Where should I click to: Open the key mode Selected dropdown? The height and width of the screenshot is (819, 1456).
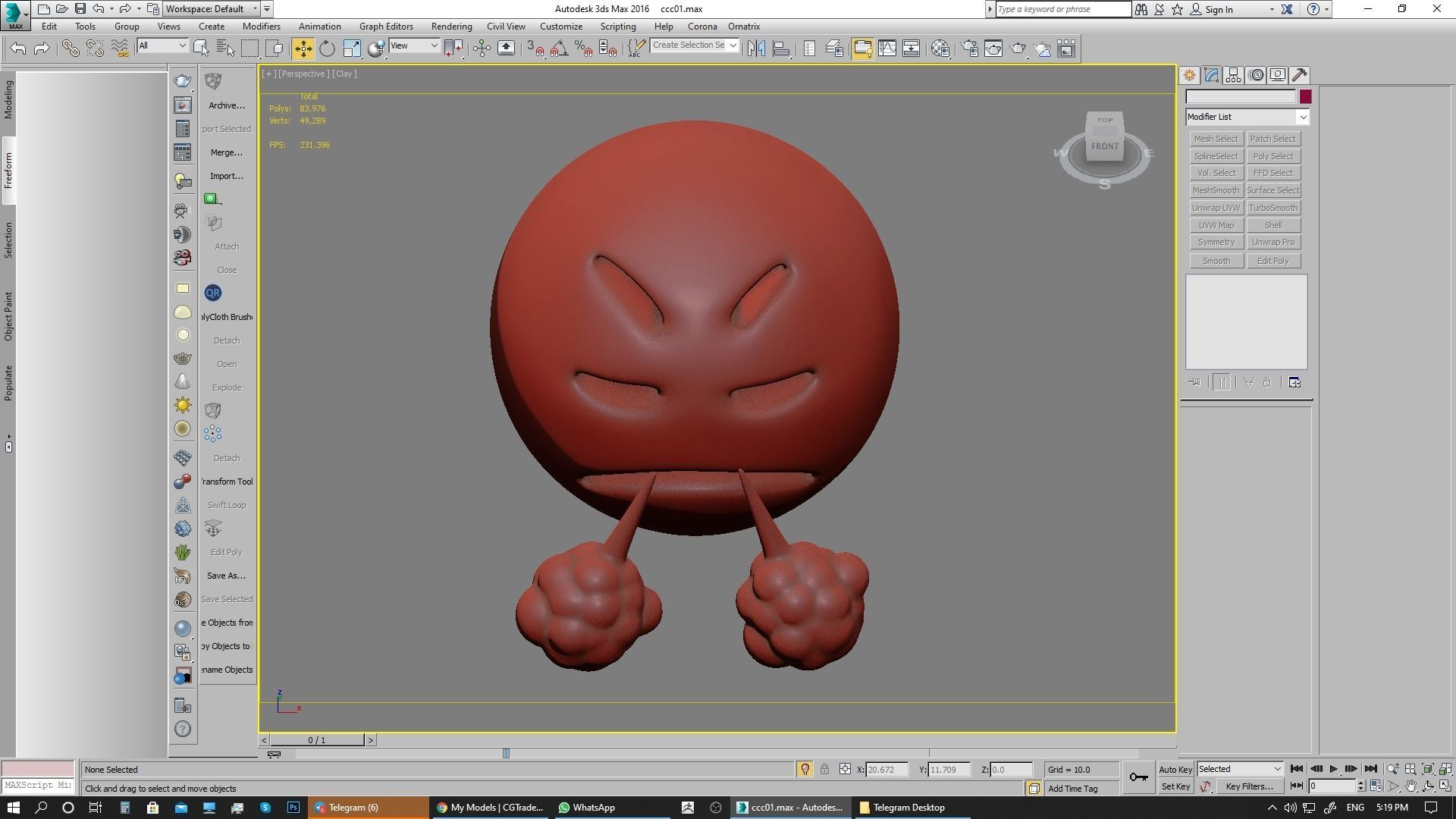pos(1240,769)
